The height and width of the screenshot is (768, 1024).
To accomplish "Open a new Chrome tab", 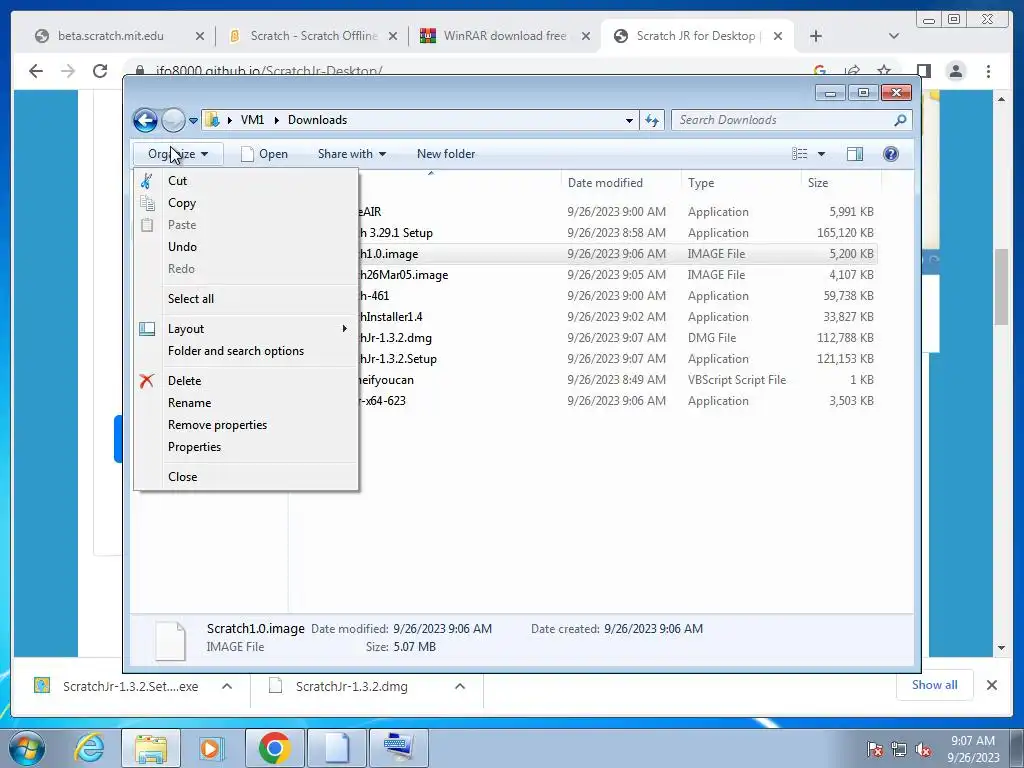I will [816, 36].
